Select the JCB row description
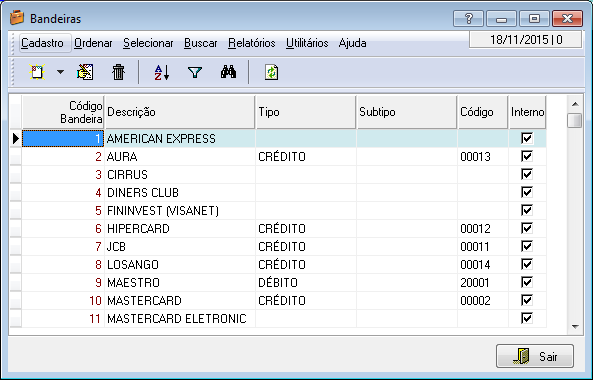The image size is (593, 380). (180, 247)
